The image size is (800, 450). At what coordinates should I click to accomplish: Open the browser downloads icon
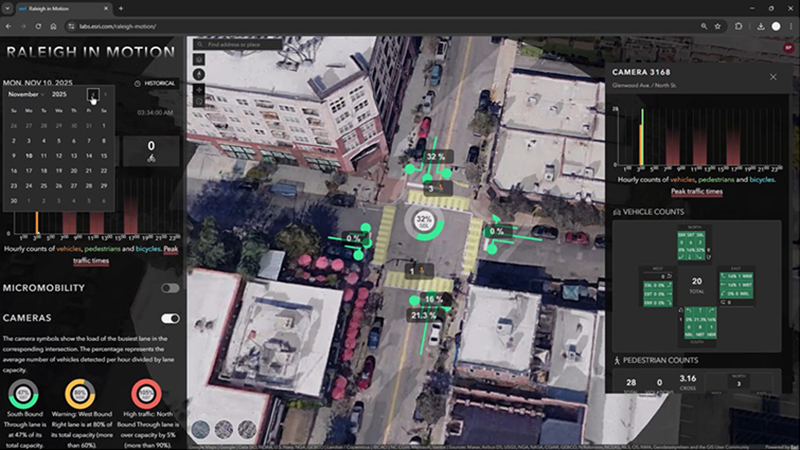tap(761, 26)
